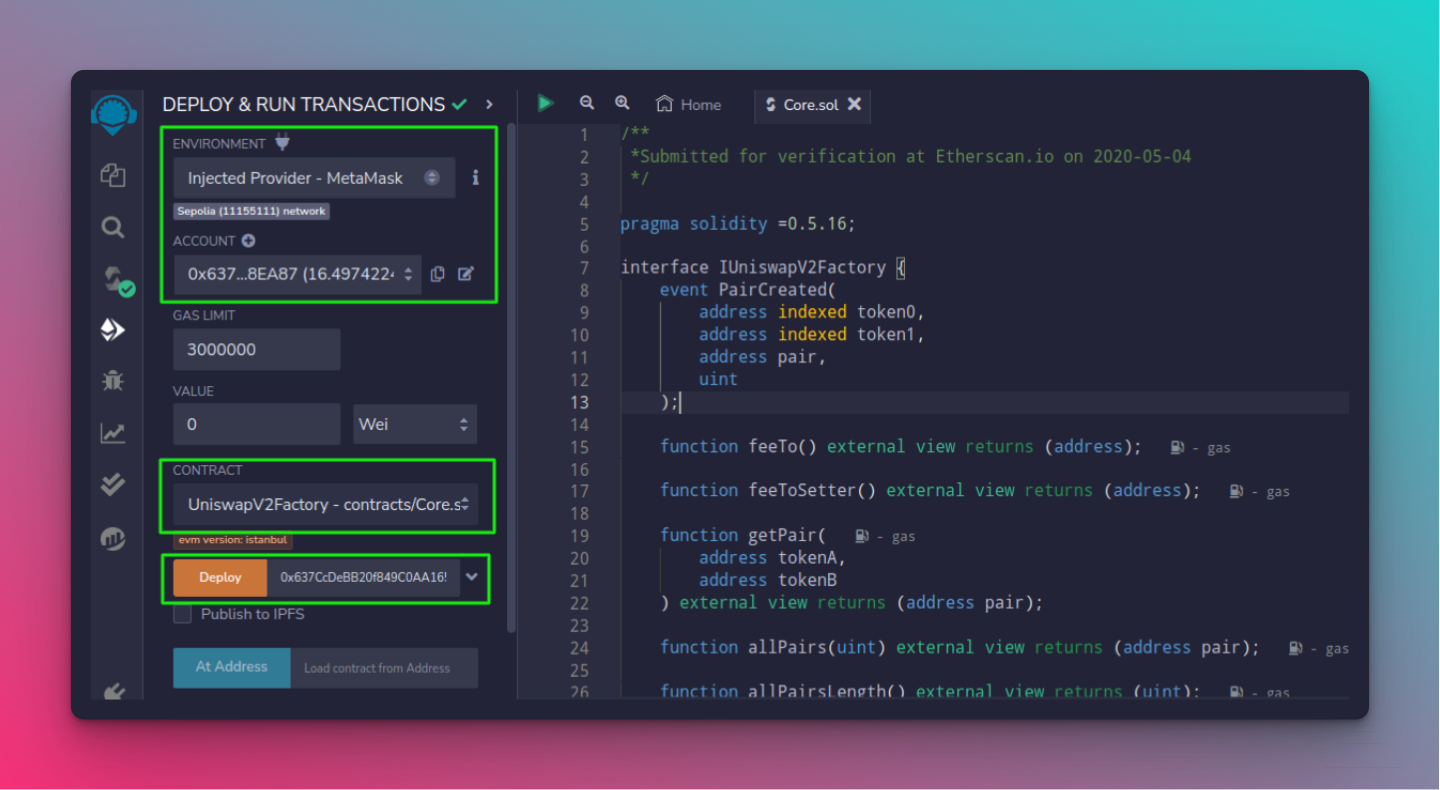Open the File Explorer sidebar icon
1440x790 pixels.
[x=113, y=176]
